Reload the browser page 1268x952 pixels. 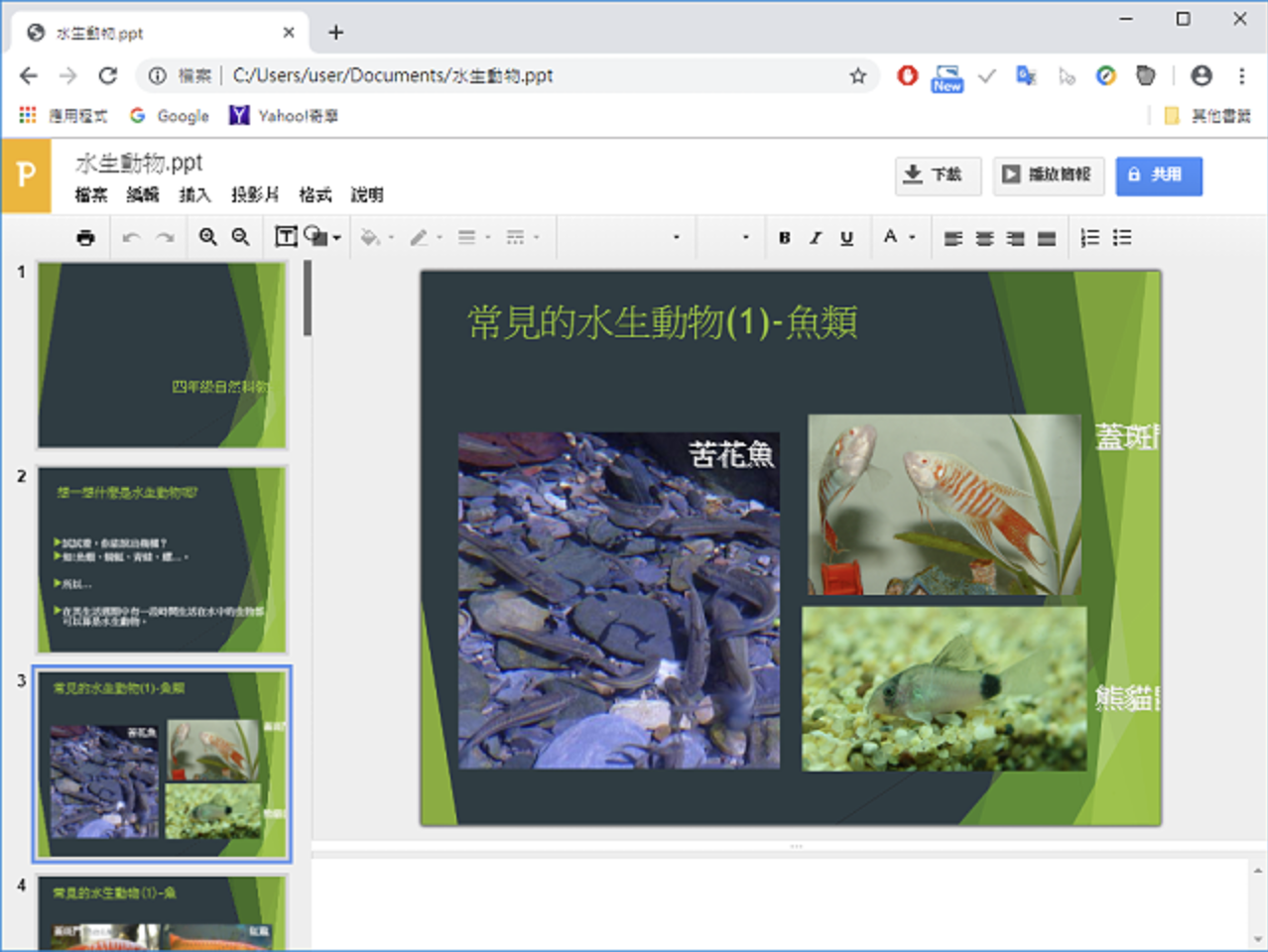click(x=108, y=75)
